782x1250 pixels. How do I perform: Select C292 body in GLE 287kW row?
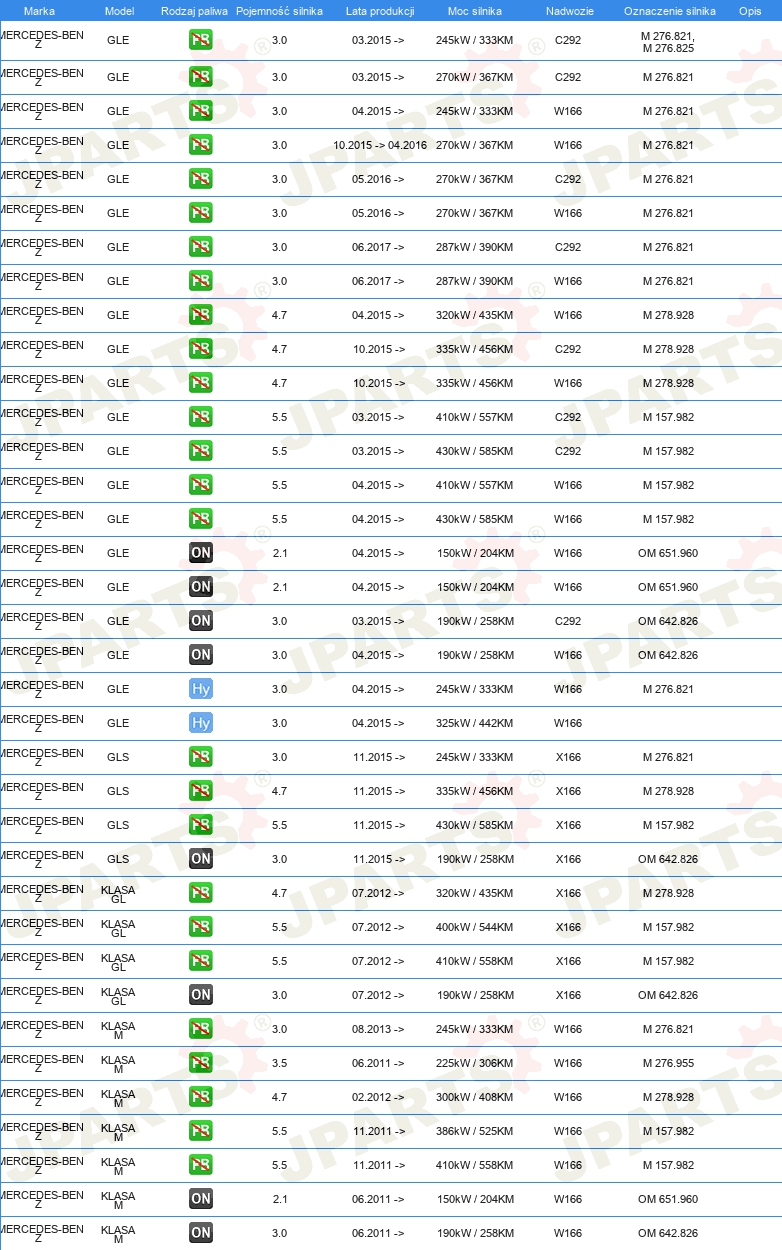pyautogui.click(x=568, y=247)
